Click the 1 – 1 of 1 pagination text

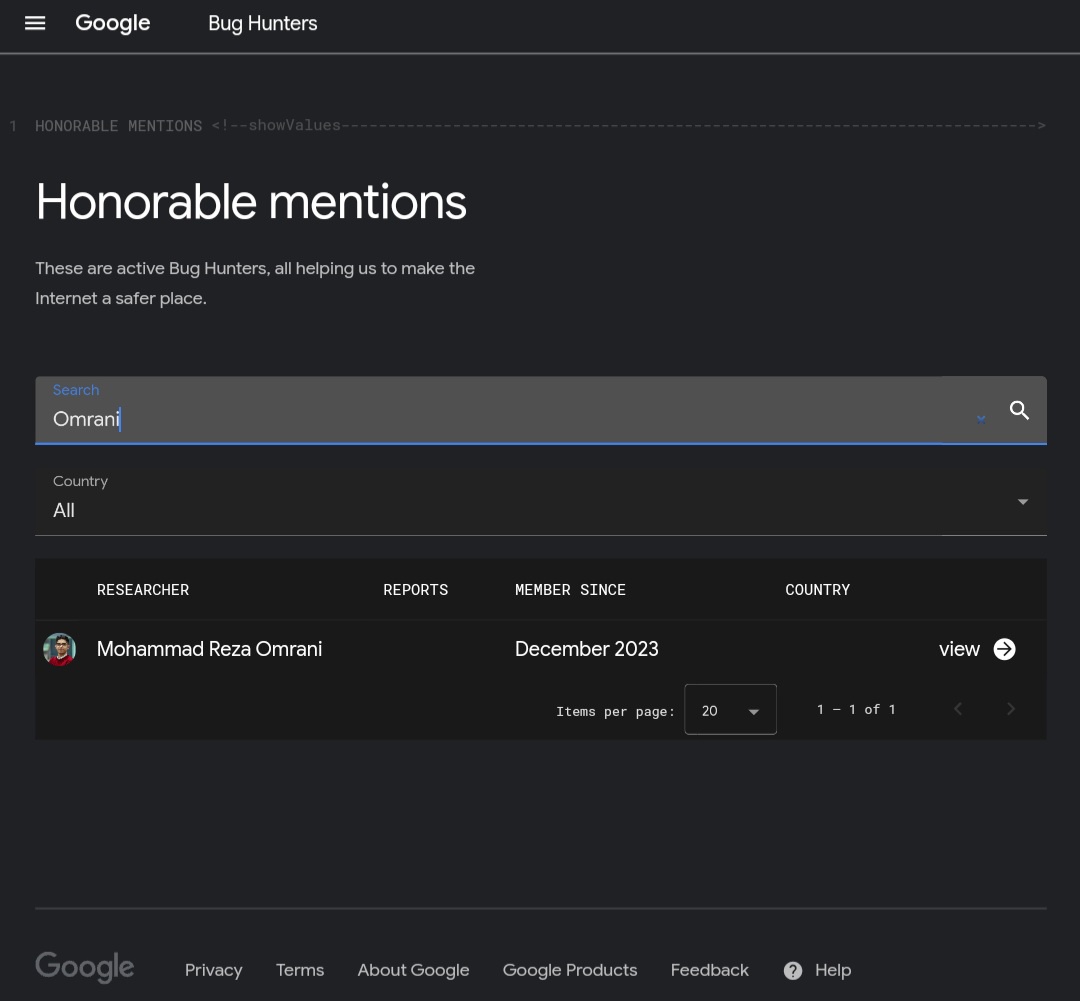tap(856, 710)
